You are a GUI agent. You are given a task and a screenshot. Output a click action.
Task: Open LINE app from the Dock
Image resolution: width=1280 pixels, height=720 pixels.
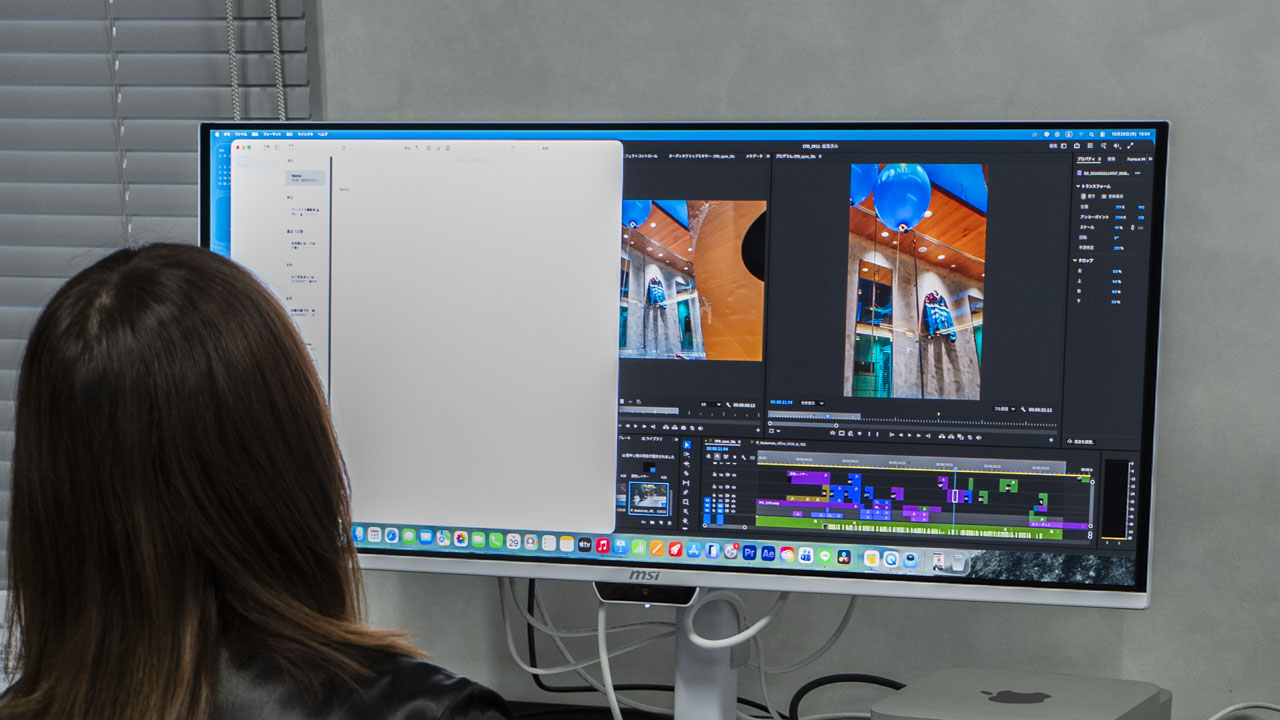[x=825, y=556]
